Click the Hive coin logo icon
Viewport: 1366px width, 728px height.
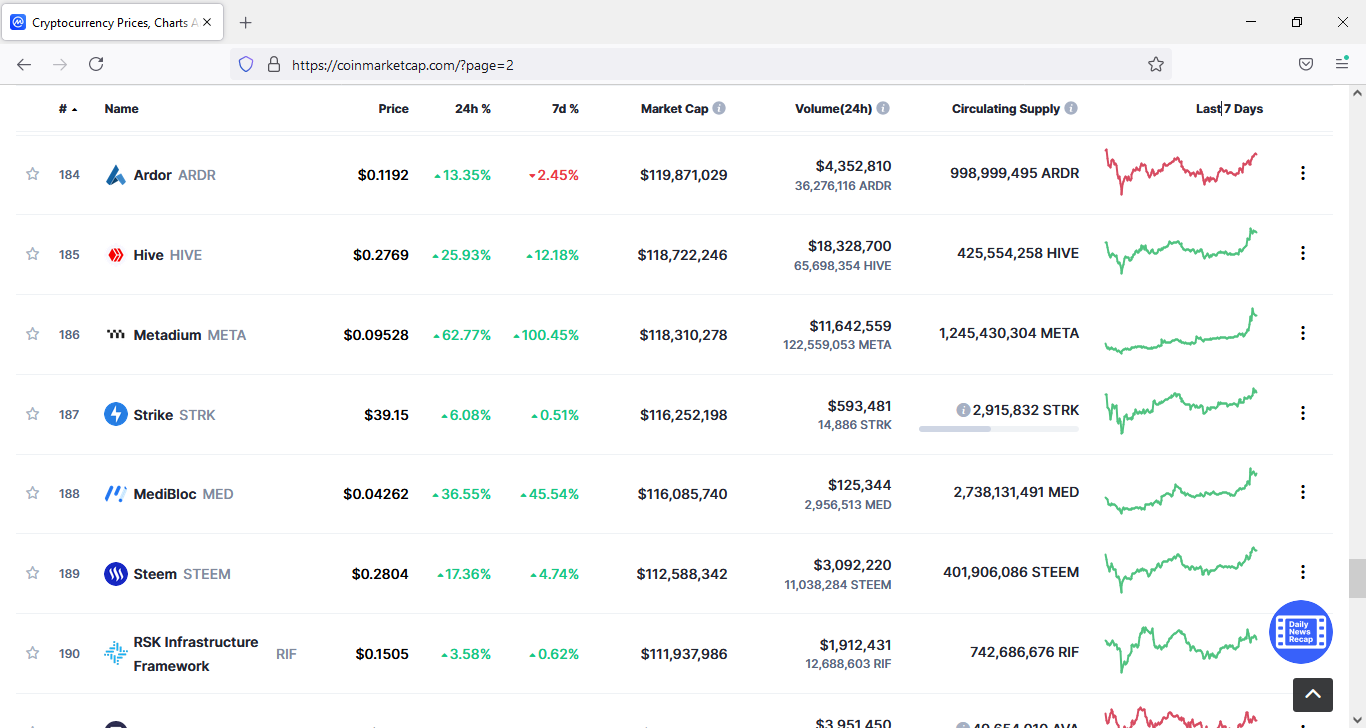click(x=116, y=255)
